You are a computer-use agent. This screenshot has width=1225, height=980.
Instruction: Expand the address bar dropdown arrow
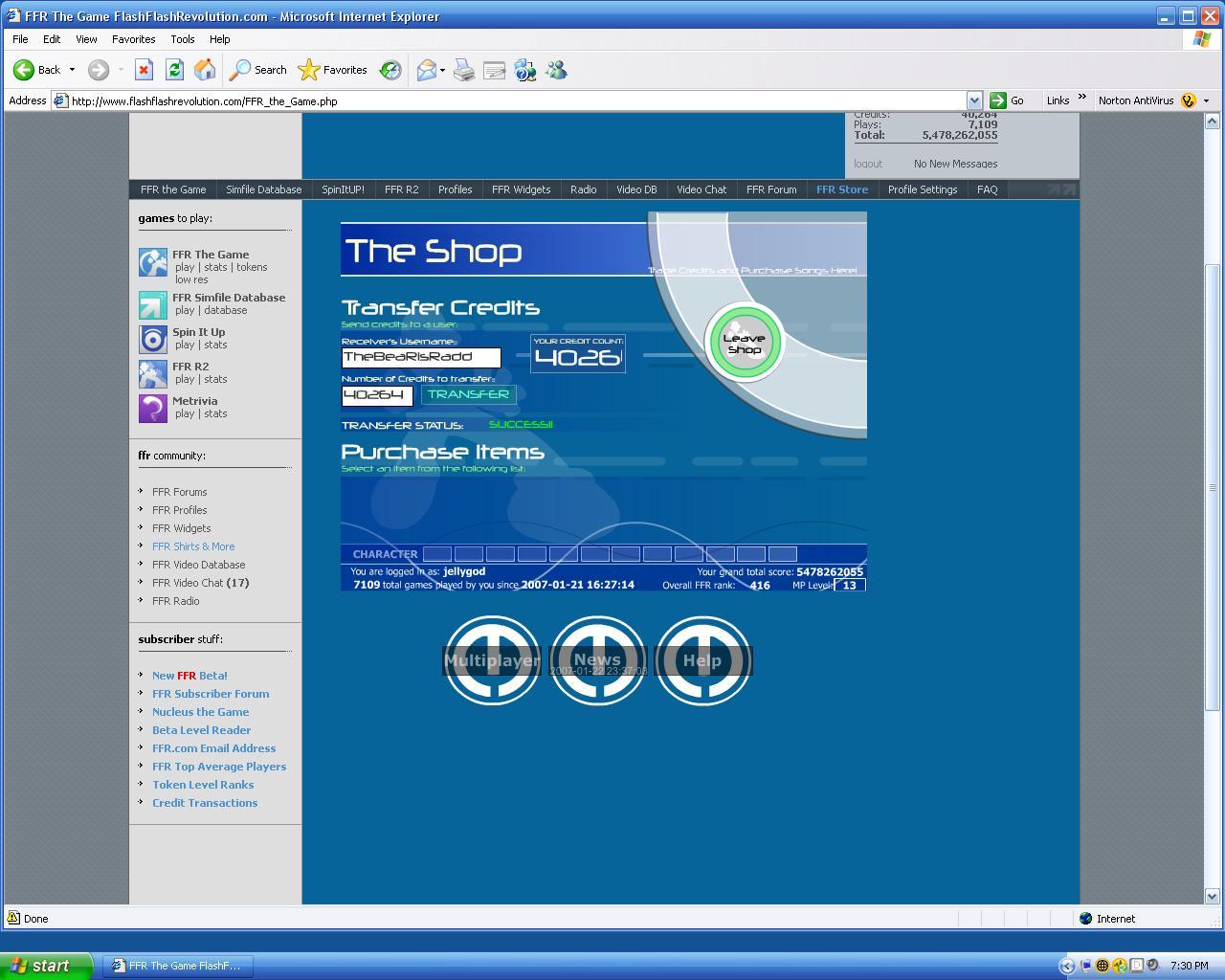coord(974,100)
